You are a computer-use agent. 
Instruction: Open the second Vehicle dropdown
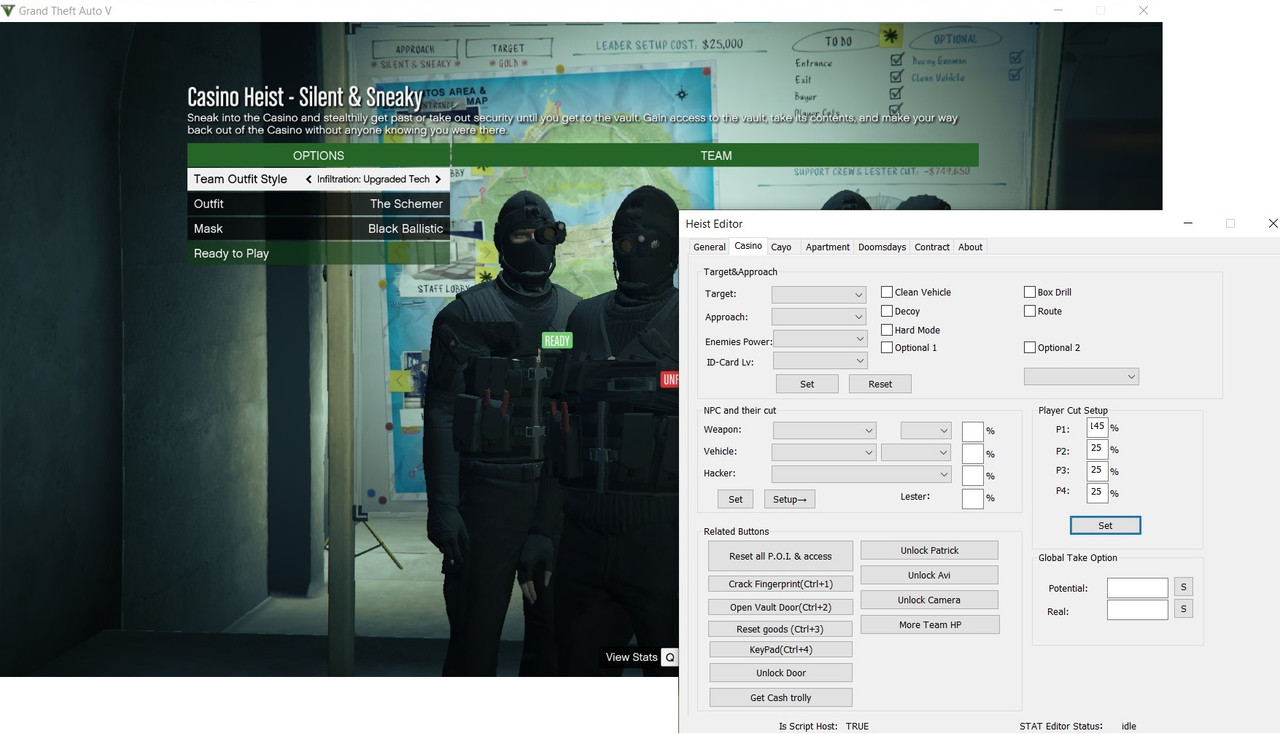coord(916,452)
